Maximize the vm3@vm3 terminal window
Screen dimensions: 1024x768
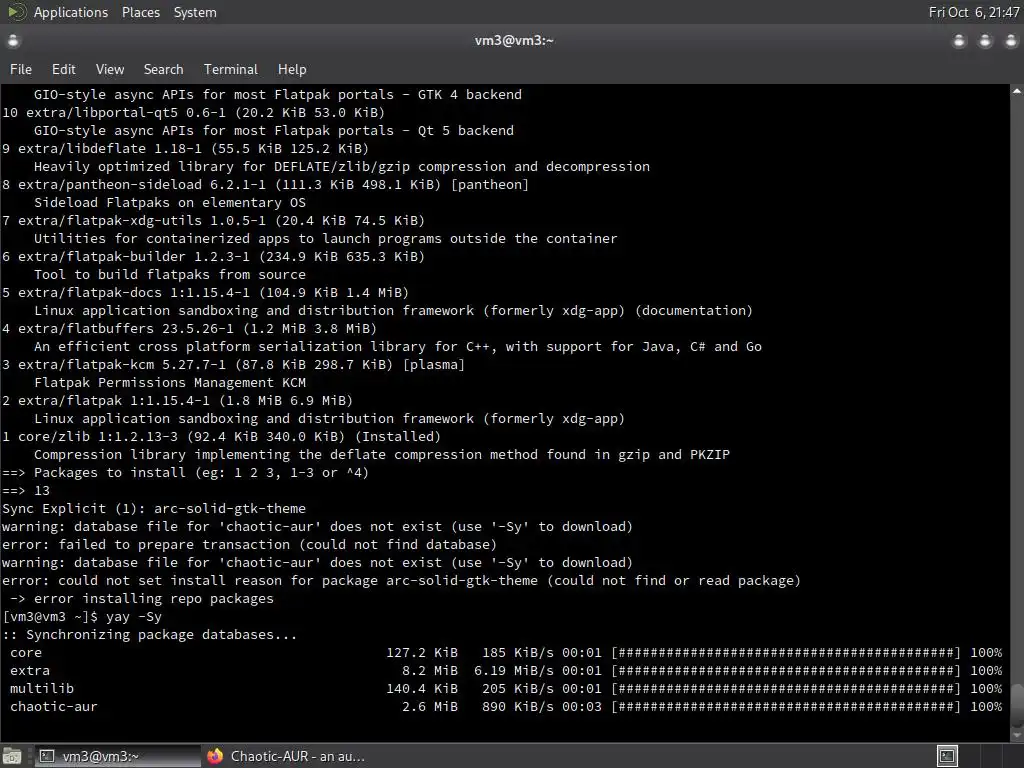coord(985,41)
